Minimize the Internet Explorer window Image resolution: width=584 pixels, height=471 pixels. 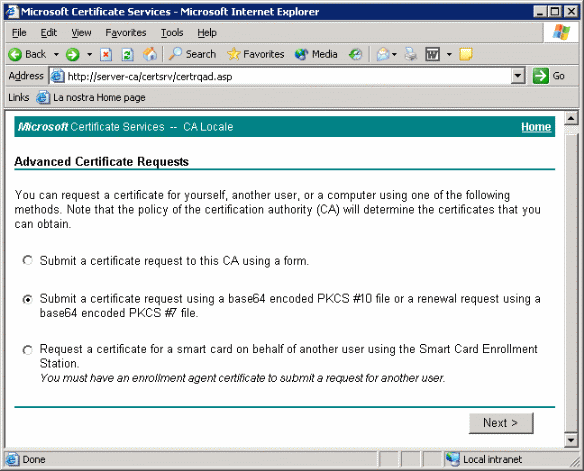point(540,12)
